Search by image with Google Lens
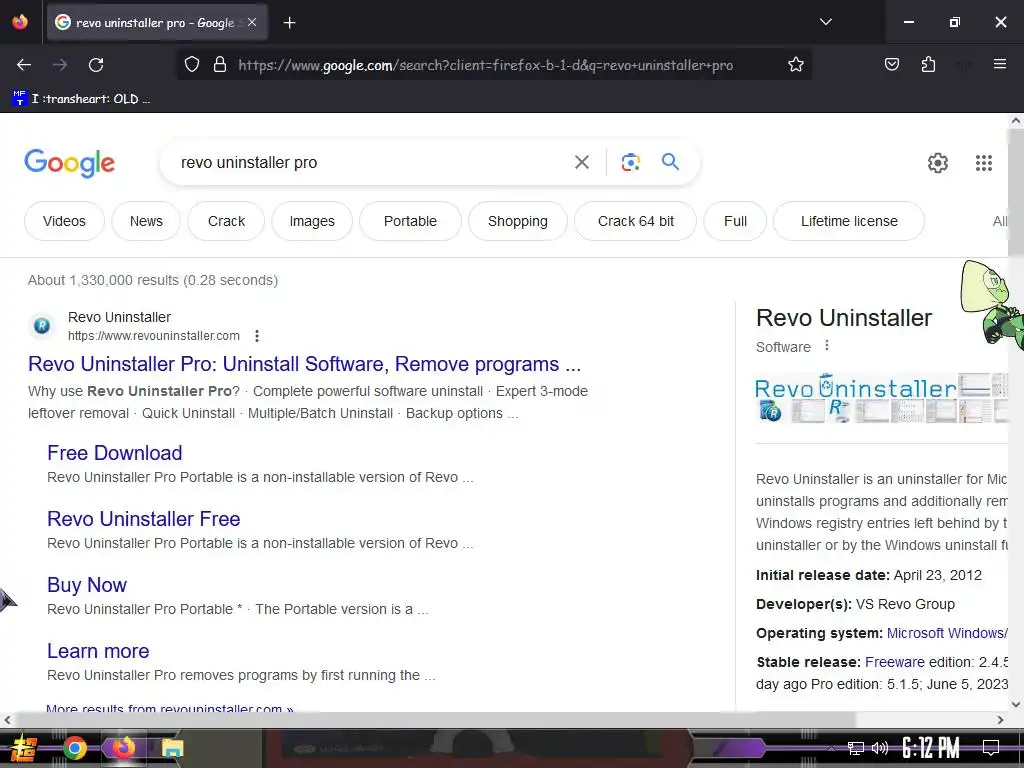 pos(630,162)
